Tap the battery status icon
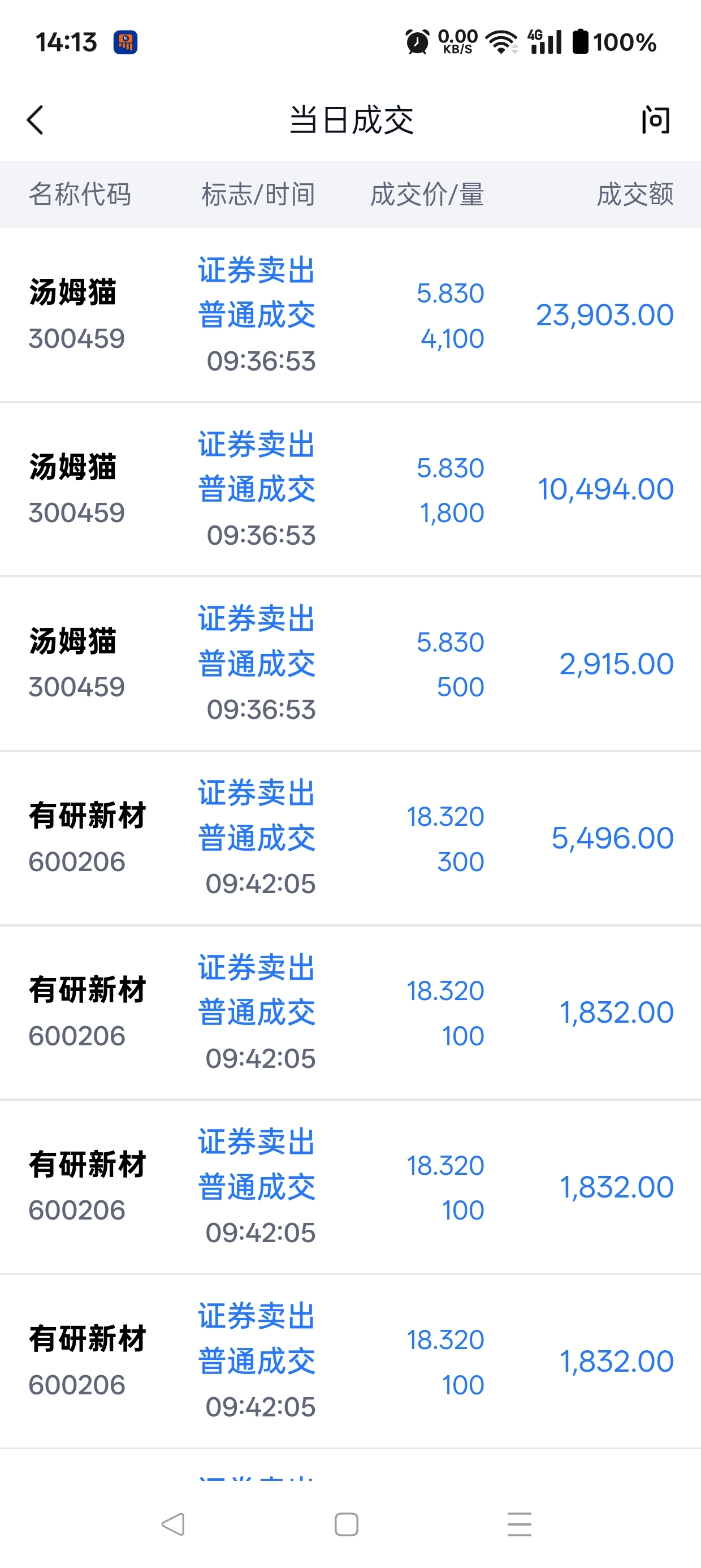 pos(581,41)
